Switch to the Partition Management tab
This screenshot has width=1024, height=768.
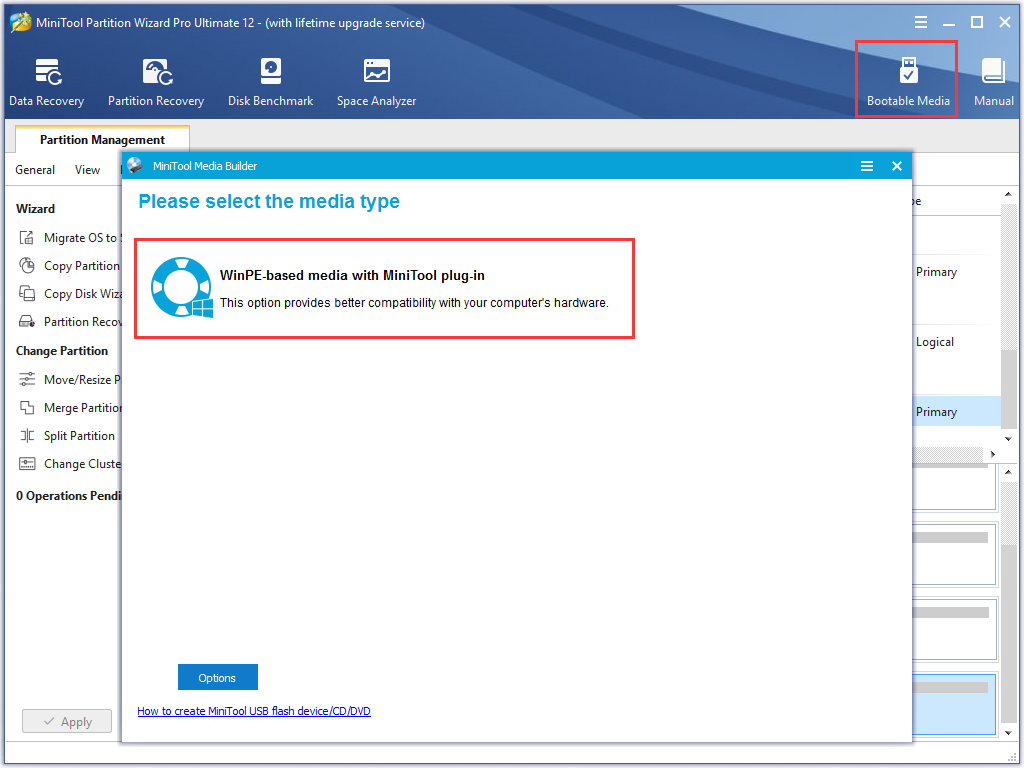[x=102, y=139]
